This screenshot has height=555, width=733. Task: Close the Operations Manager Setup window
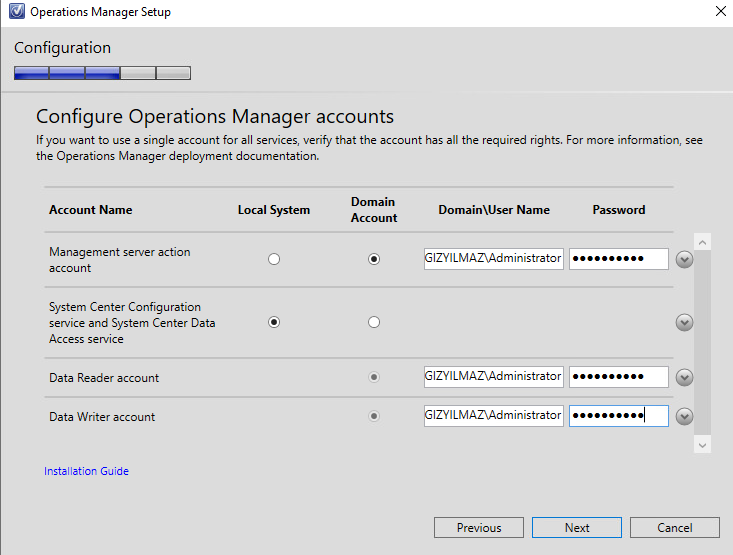(x=720, y=11)
